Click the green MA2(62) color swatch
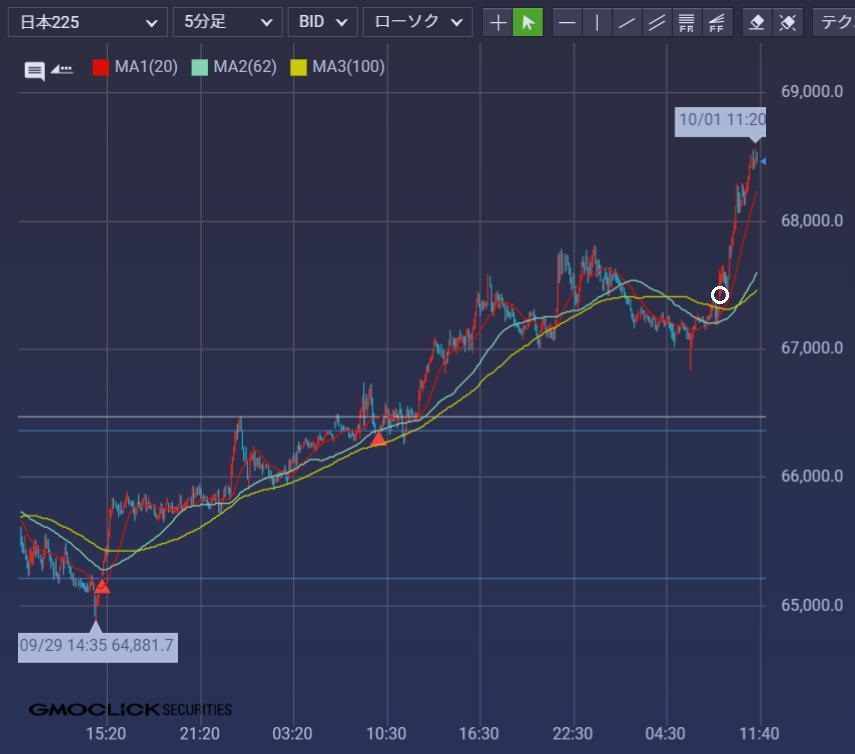The width and height of the screenshot is (855, 754). 200,68
